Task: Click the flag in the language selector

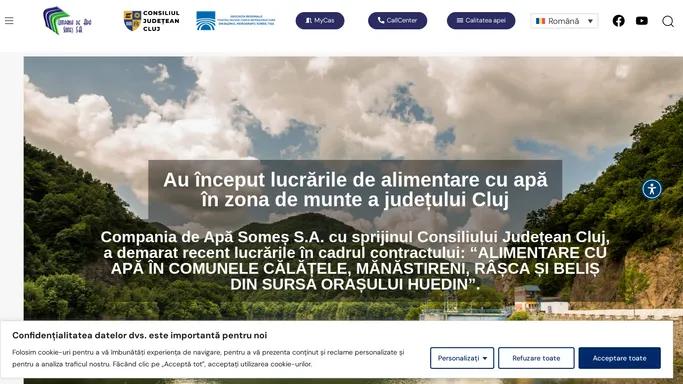Action: pyautogui.click(x=541, y=21)
